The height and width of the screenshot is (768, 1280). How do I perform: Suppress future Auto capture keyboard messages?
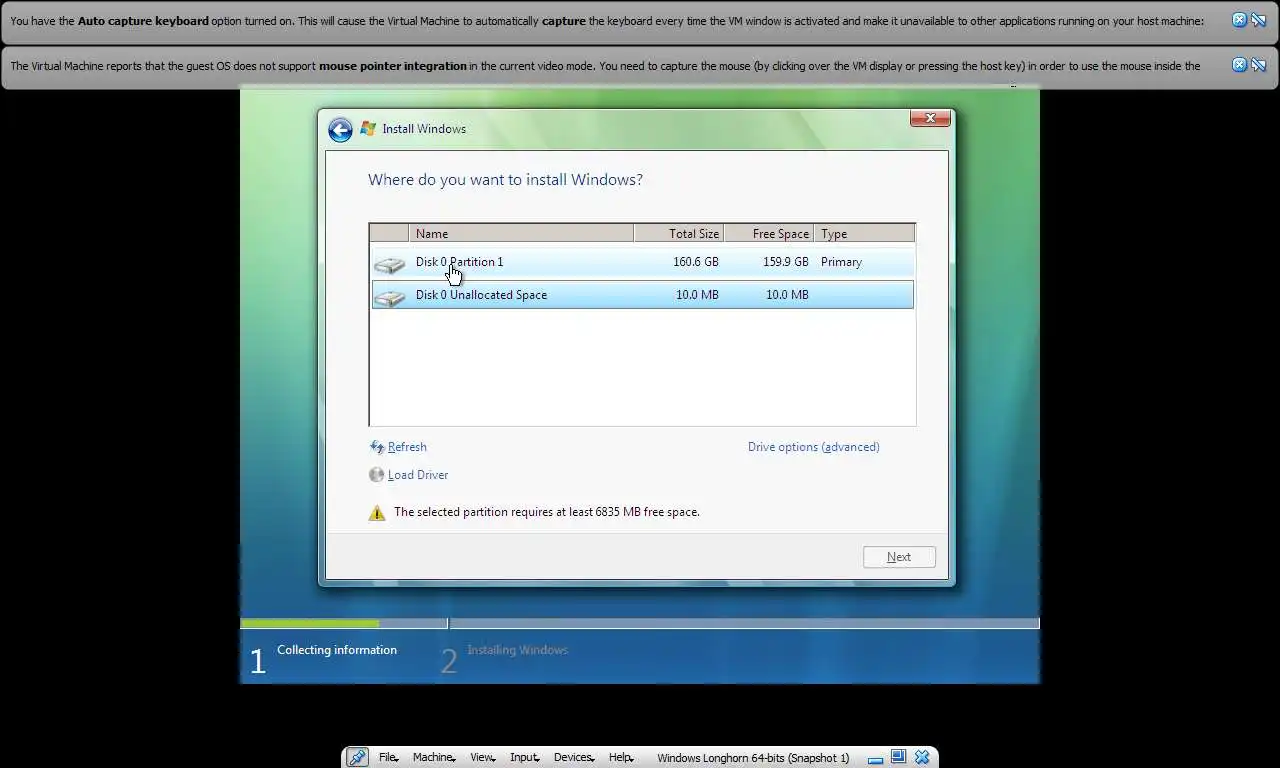coord(1259,20)
